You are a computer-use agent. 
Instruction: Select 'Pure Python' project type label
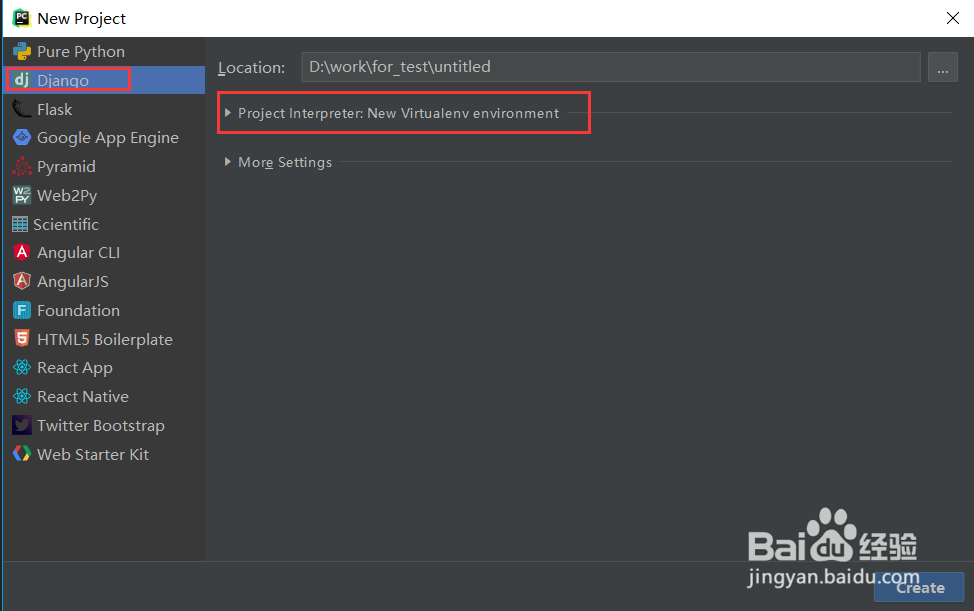click(81, 52)
